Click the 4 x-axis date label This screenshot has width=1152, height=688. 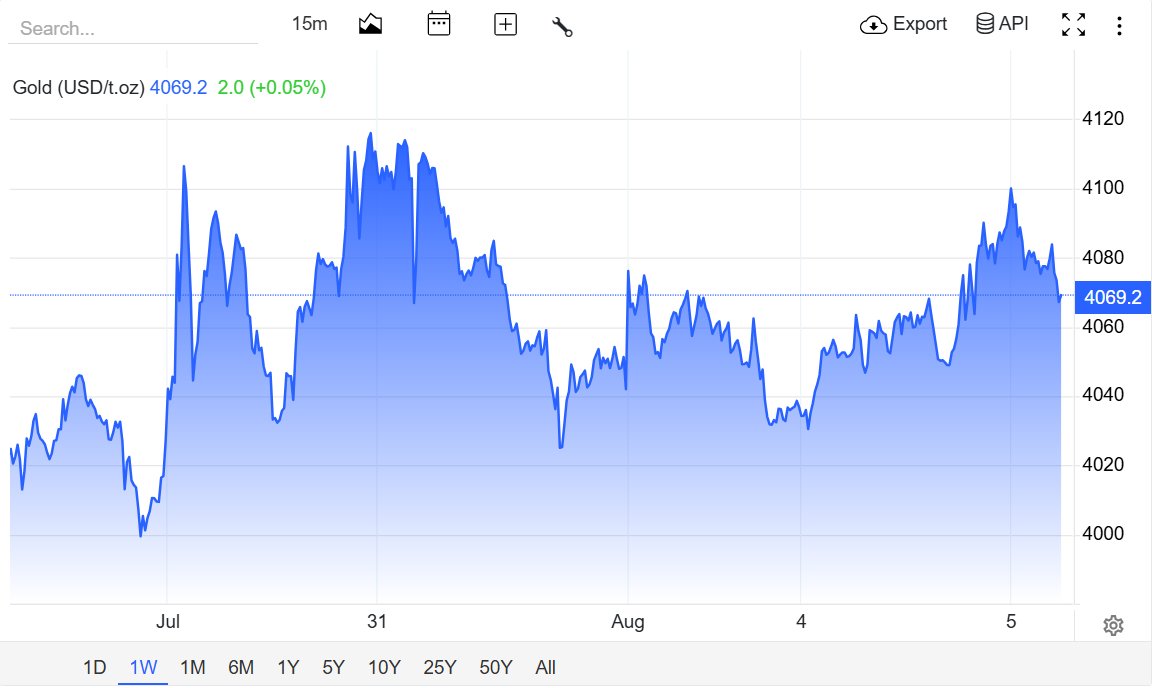(801, 622)
